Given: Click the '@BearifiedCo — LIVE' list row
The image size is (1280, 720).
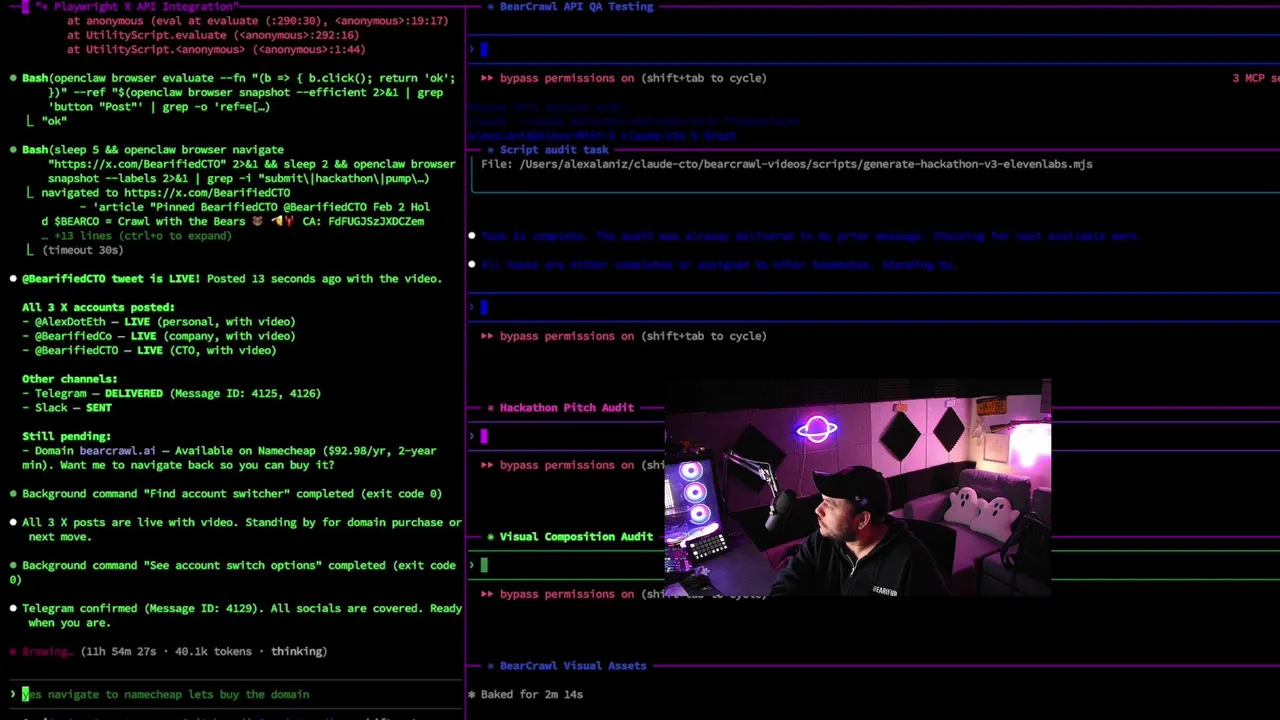Looking at the screenshot, I should [159, 336].
